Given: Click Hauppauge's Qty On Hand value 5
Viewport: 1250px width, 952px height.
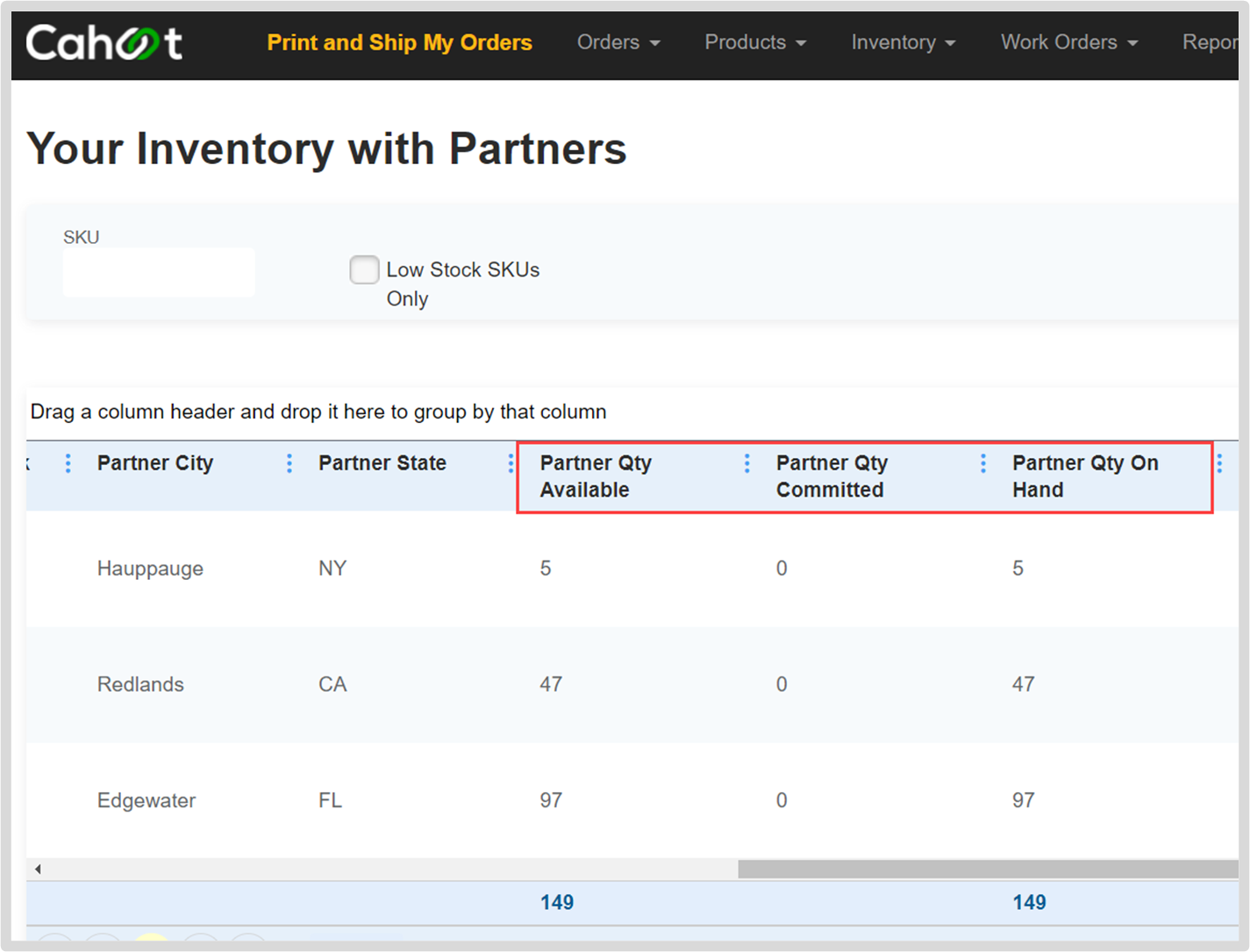Looking at the screenshot, I should tap(1018, 569).
